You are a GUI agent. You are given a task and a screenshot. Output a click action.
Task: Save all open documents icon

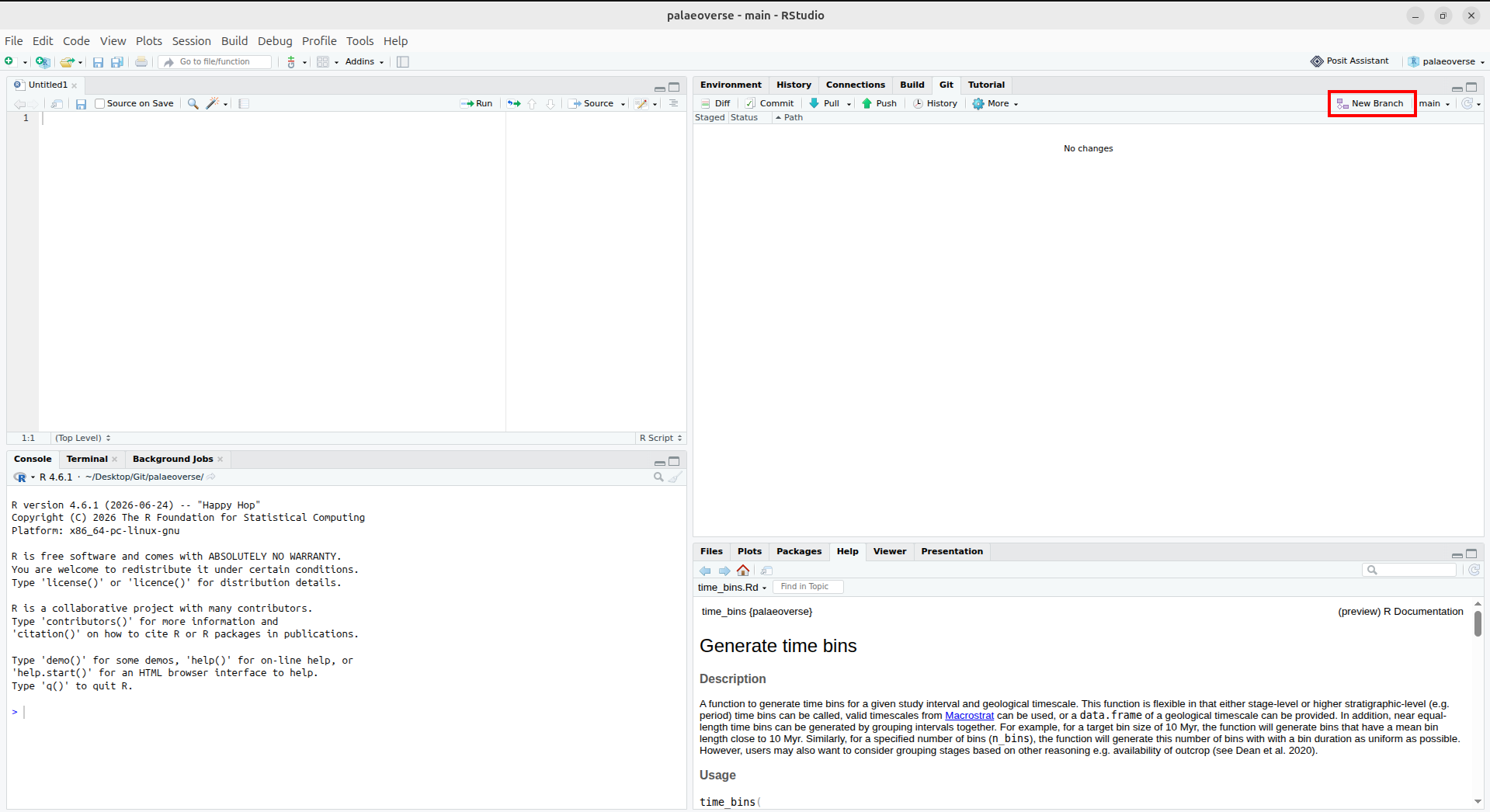tap(117, 62)
